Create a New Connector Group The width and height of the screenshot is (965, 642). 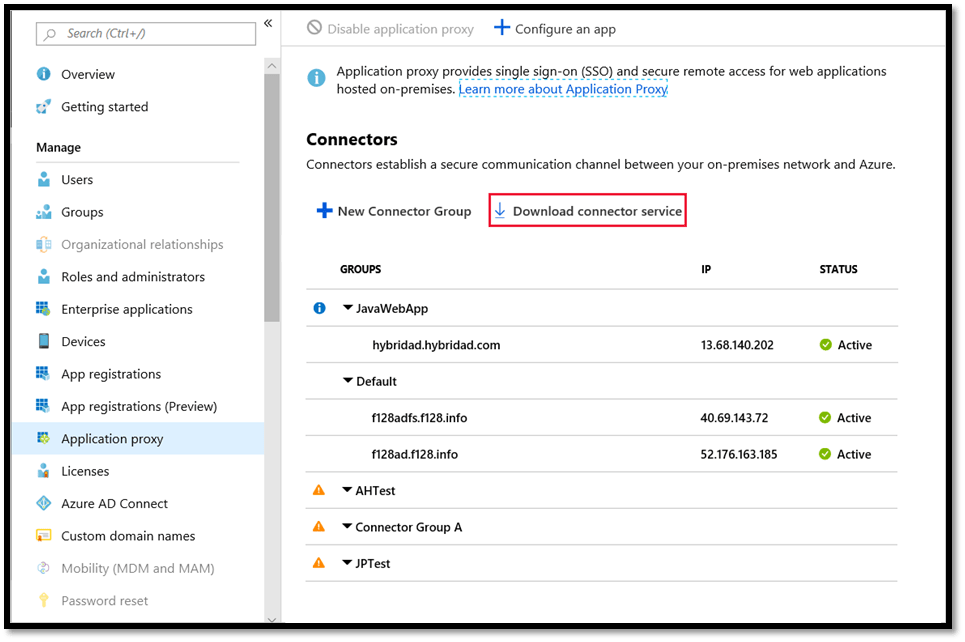click(393, 211)
